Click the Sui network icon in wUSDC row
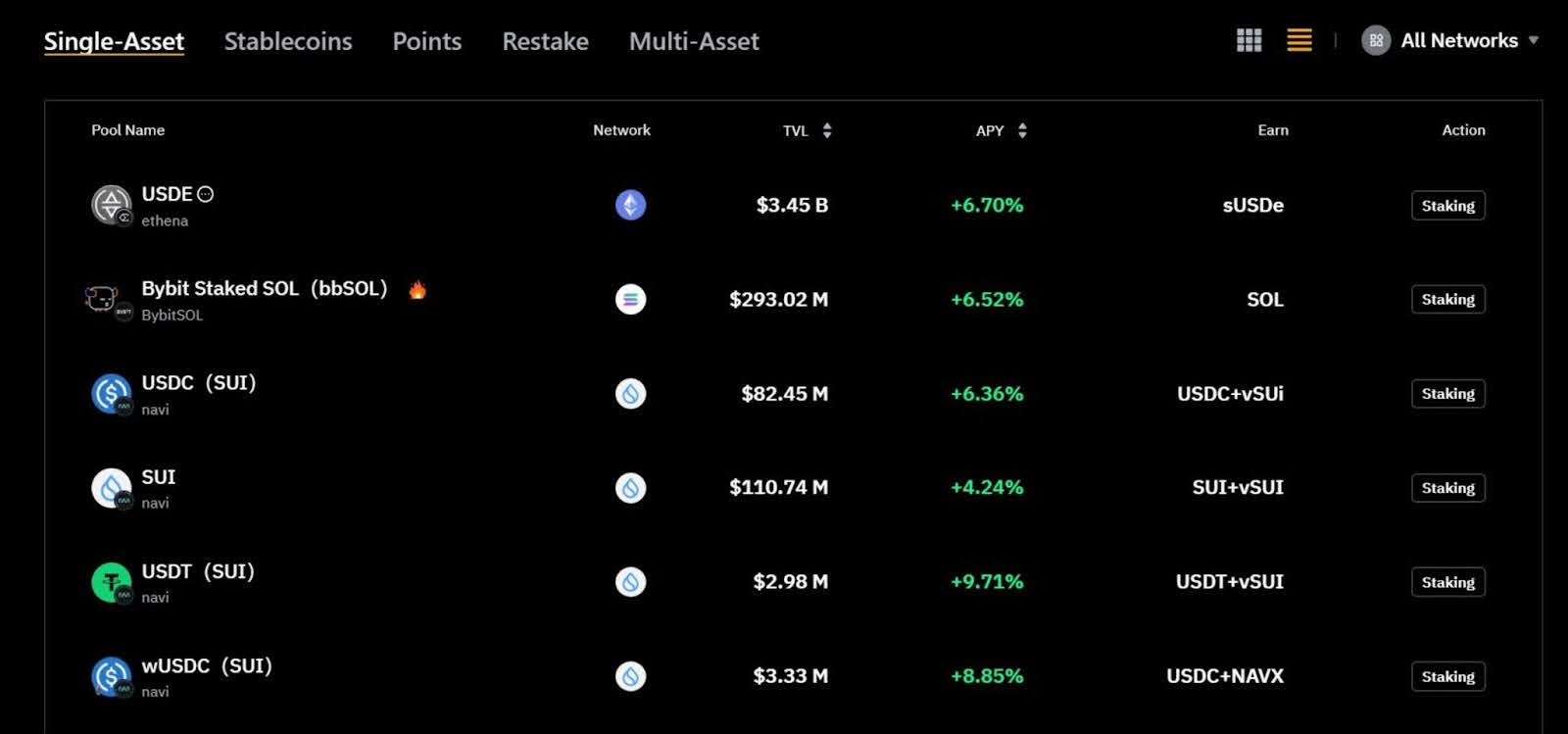This screenshot has width=1568, height=734. [630, 676]
